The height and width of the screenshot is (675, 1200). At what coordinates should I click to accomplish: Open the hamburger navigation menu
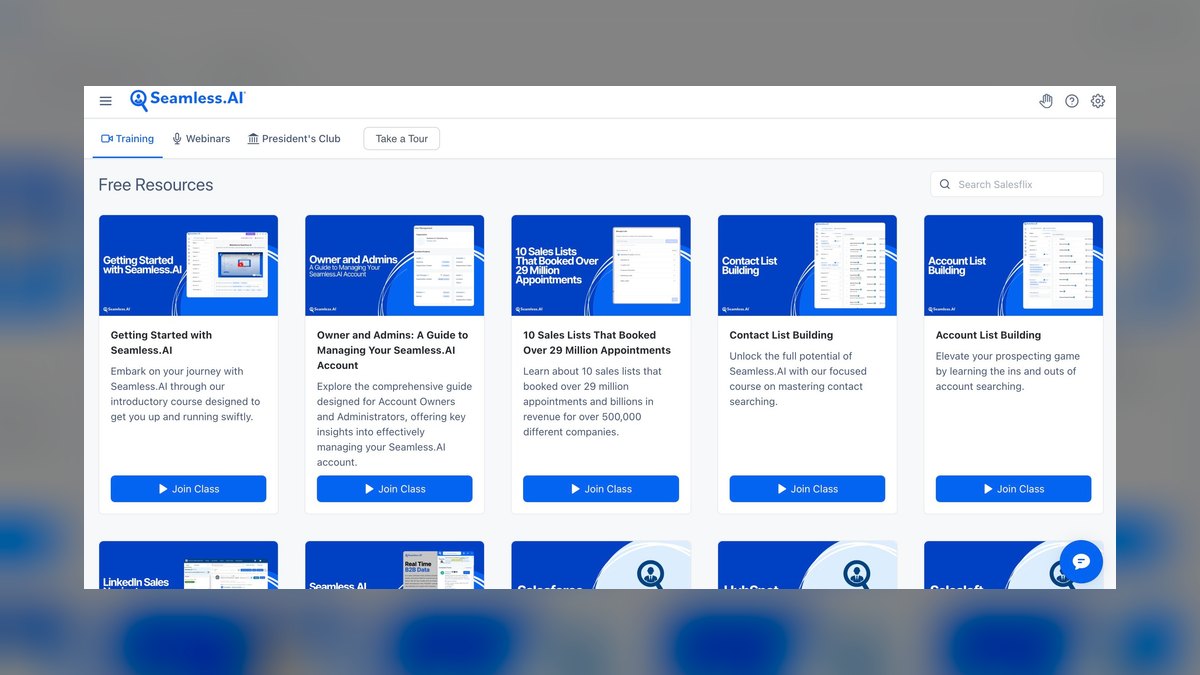tap(106, 101)
